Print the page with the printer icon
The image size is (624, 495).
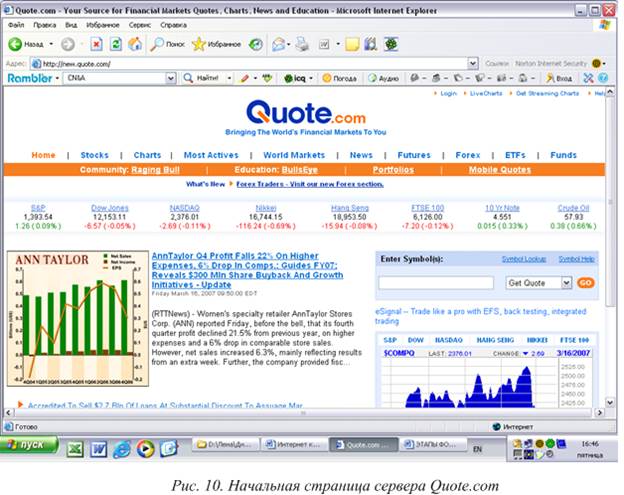tap(302, 44)
